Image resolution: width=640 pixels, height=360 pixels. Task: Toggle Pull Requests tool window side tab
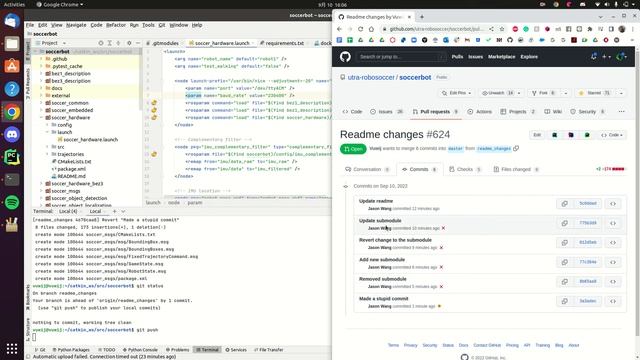pos(28,83)
